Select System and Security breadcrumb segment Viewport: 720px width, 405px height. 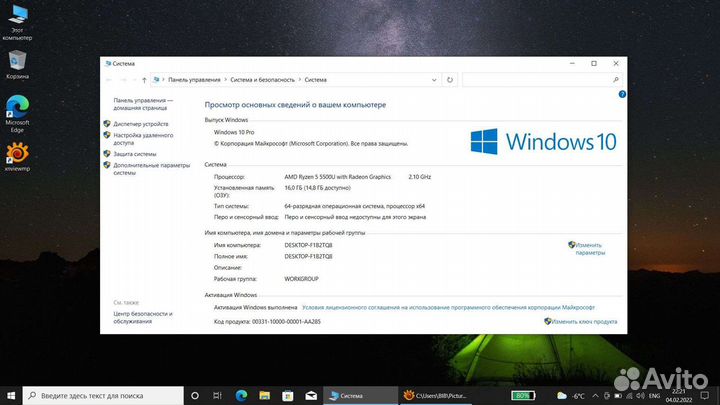click(x=262, y=80)
